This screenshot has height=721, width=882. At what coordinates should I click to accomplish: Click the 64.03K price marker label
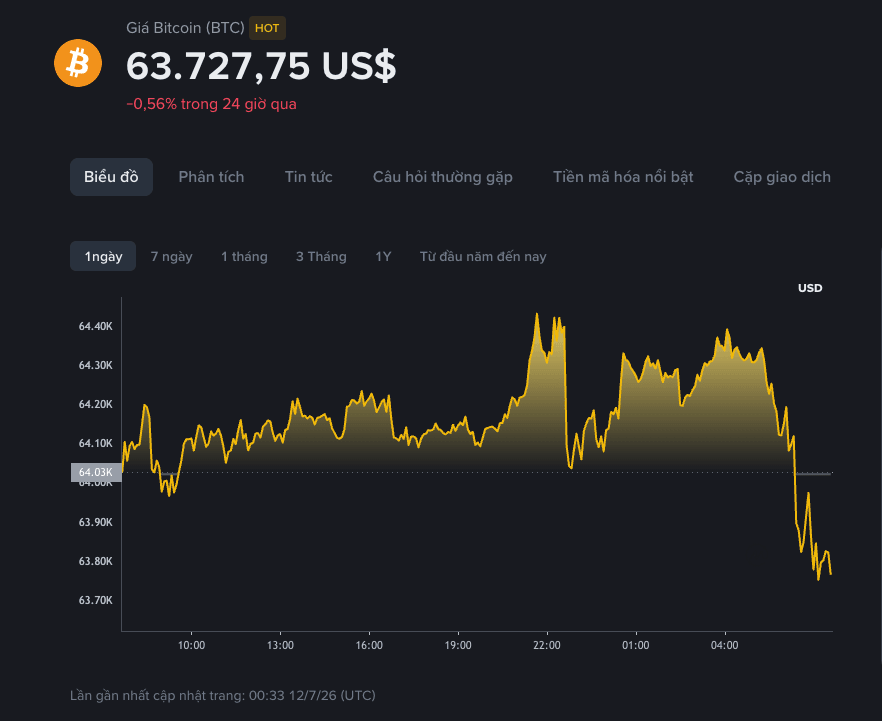point(96,472)
